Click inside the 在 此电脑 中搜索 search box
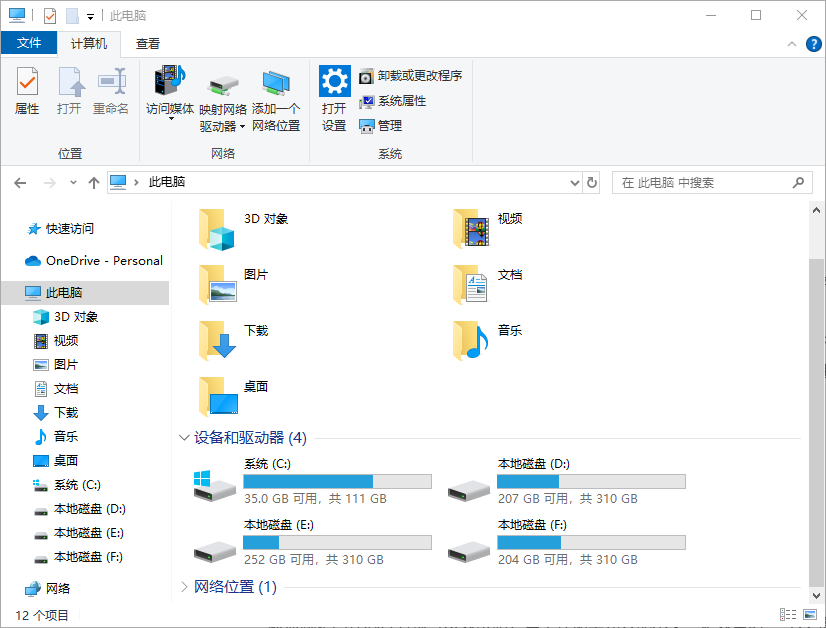 point(700,182)
